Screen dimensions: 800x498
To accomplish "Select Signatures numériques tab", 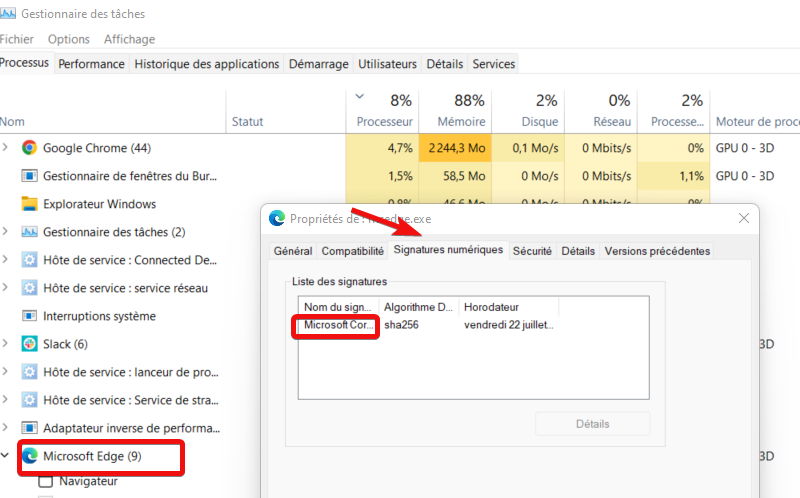I will click(448, 250).
